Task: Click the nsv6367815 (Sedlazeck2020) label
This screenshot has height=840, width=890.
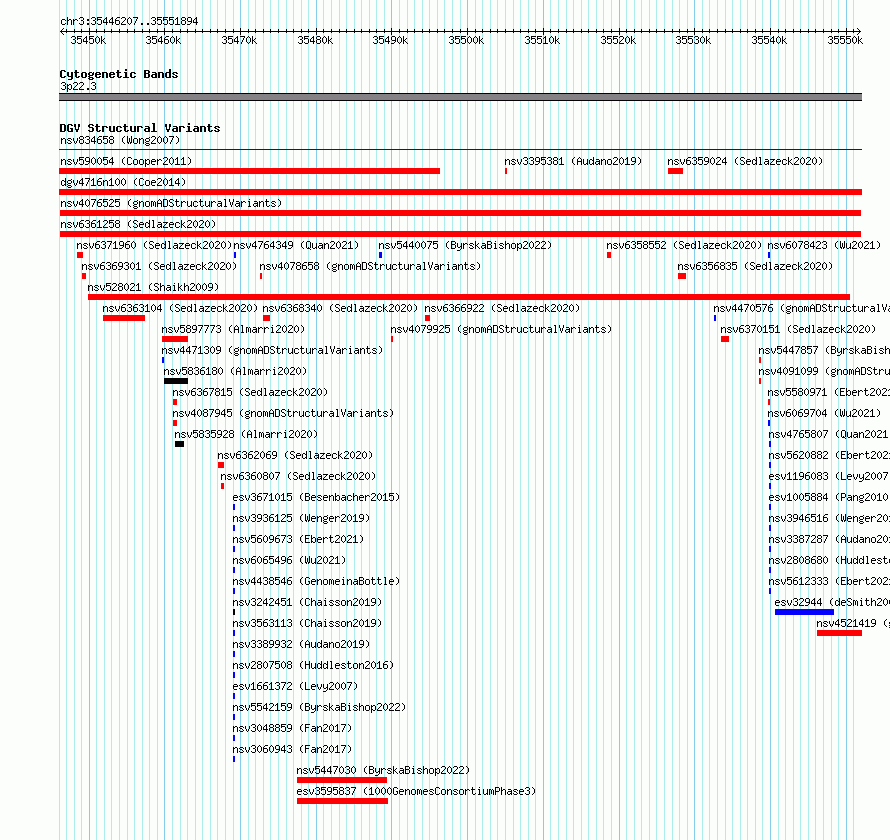Action: 250,392
